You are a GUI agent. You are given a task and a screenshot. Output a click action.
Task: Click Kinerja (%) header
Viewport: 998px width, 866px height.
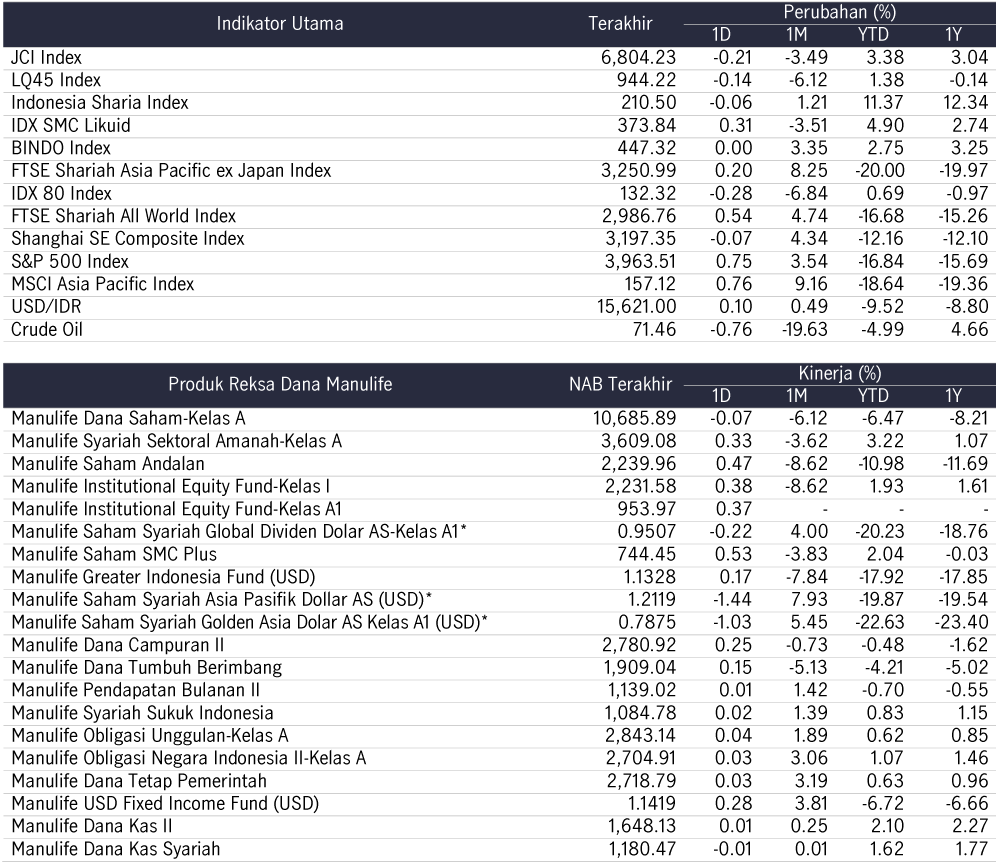840,373
